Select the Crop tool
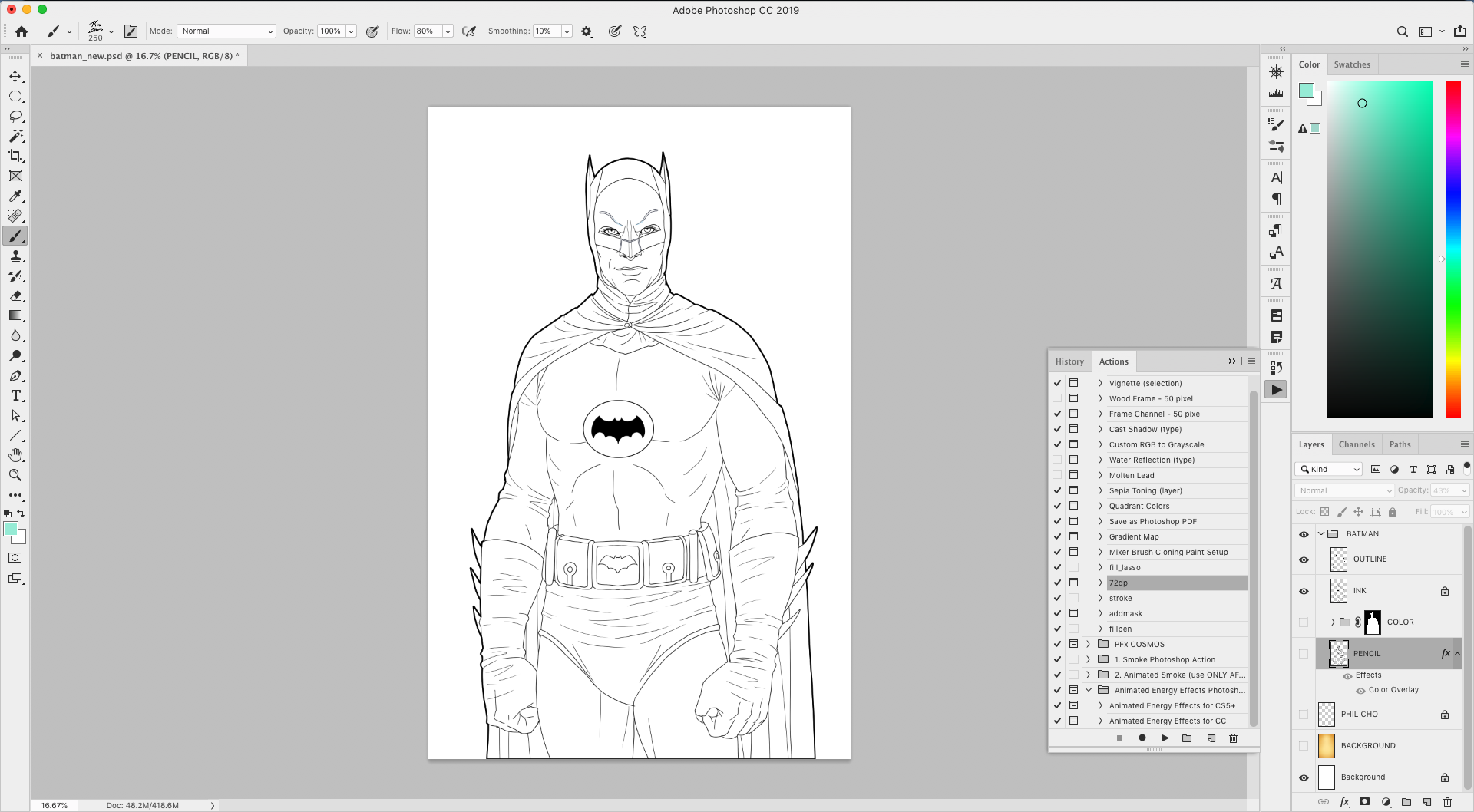 pos(15,156)
